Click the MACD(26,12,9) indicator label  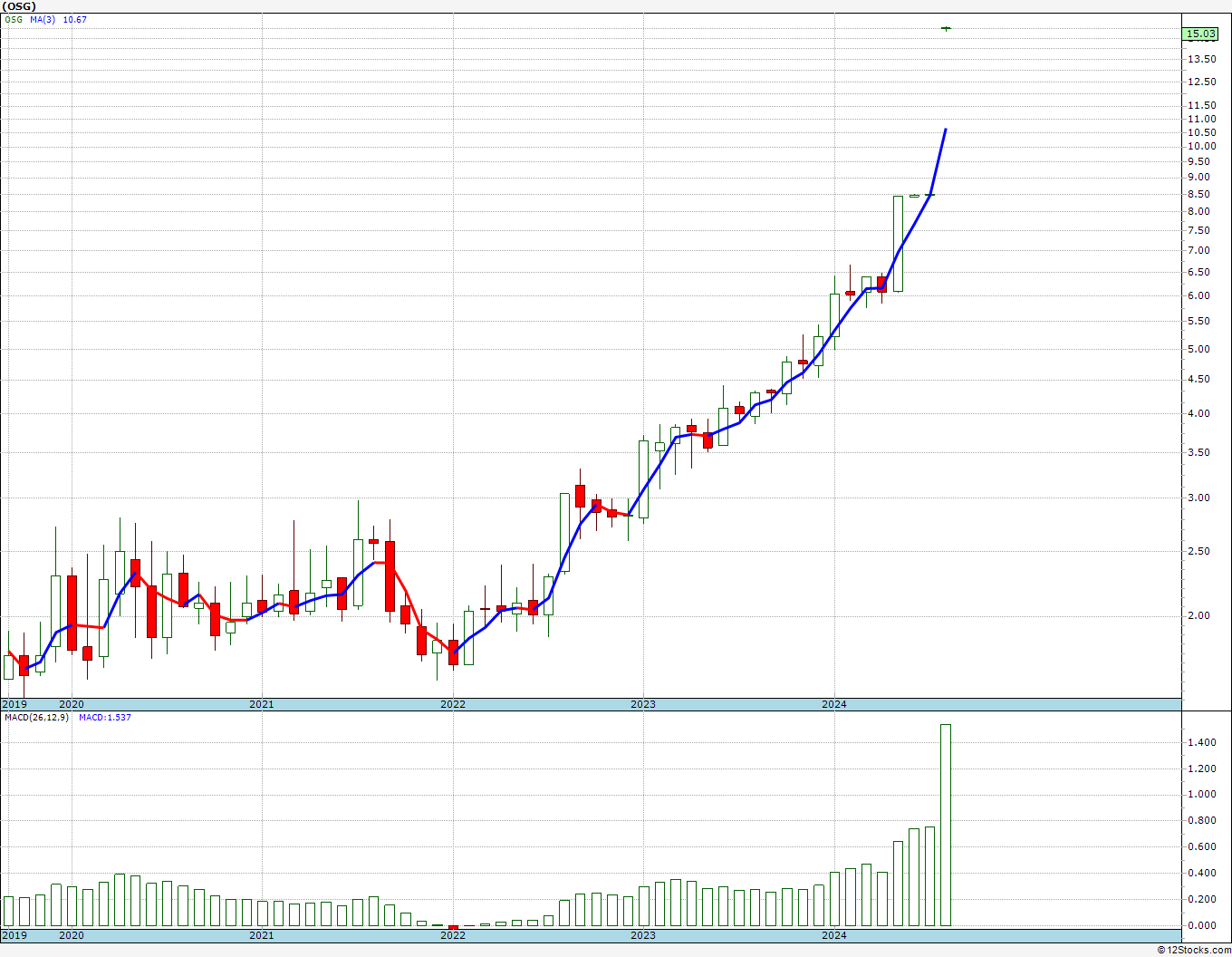36,718
